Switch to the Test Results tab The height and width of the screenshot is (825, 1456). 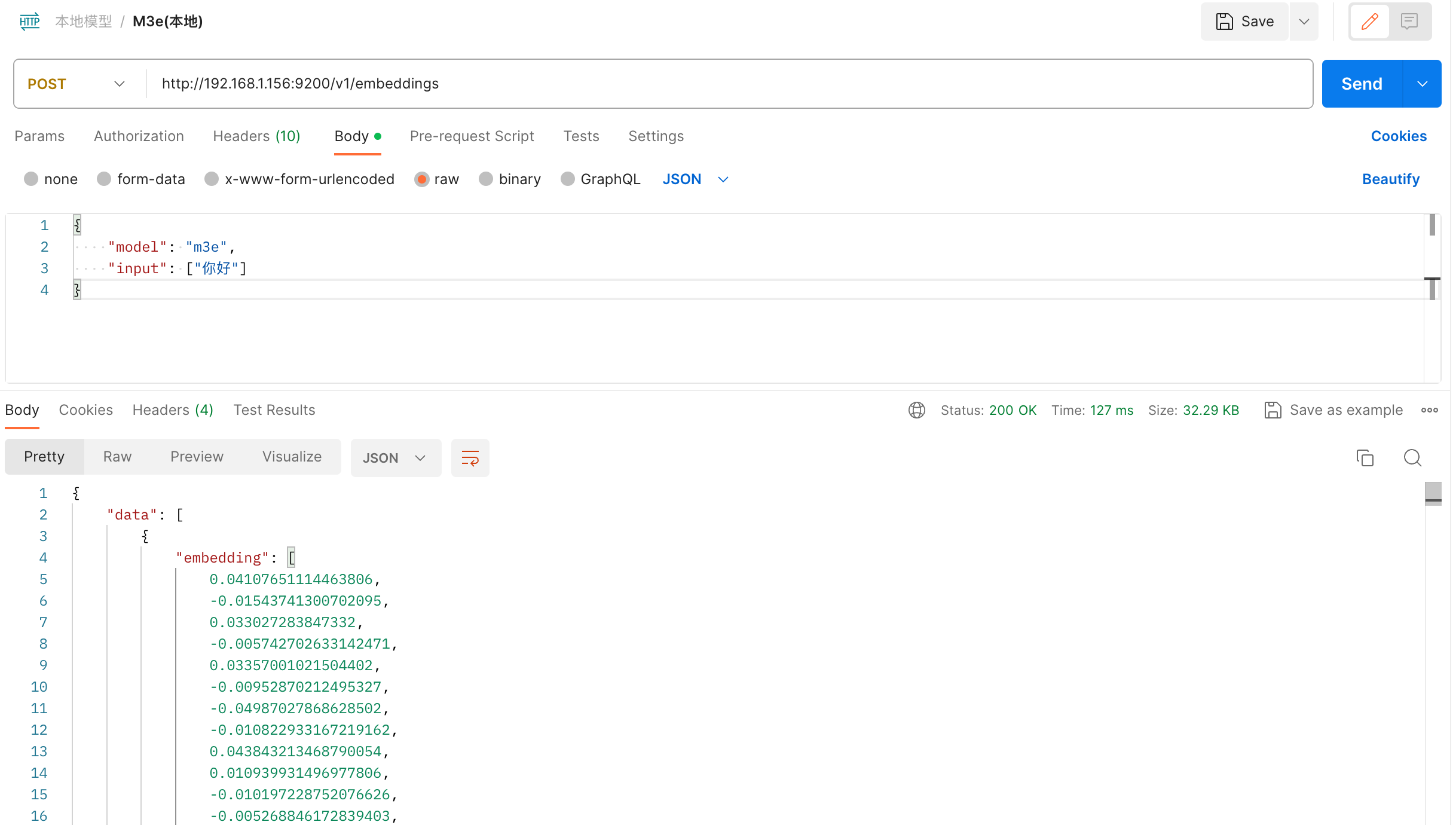click(x=274, y=410)
